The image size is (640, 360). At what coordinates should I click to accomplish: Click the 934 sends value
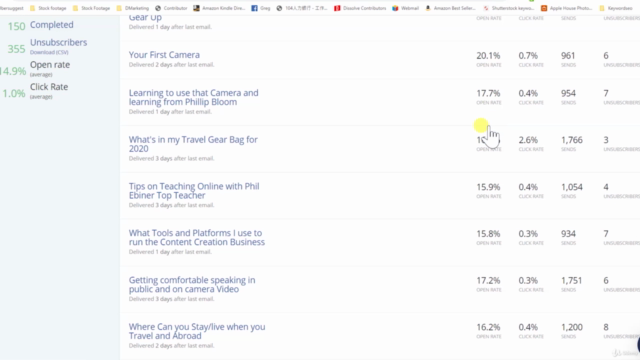(568, 233)
